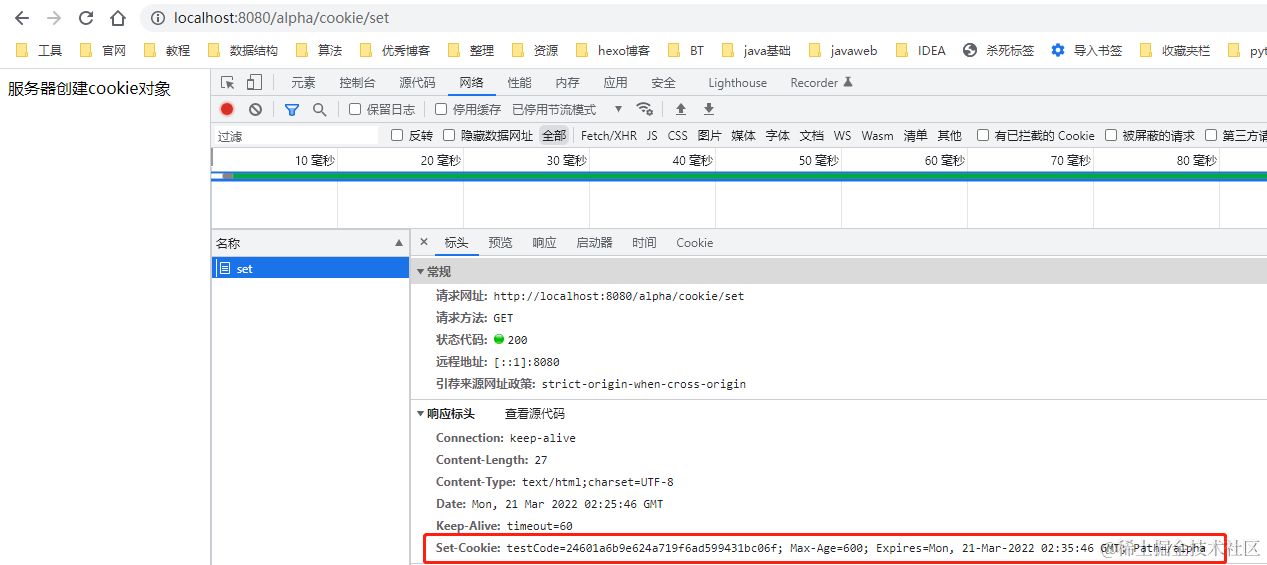Open the 导入书签 settings bookmark
Viewport: 1267px width, 565px height.
coord(1087,50)
